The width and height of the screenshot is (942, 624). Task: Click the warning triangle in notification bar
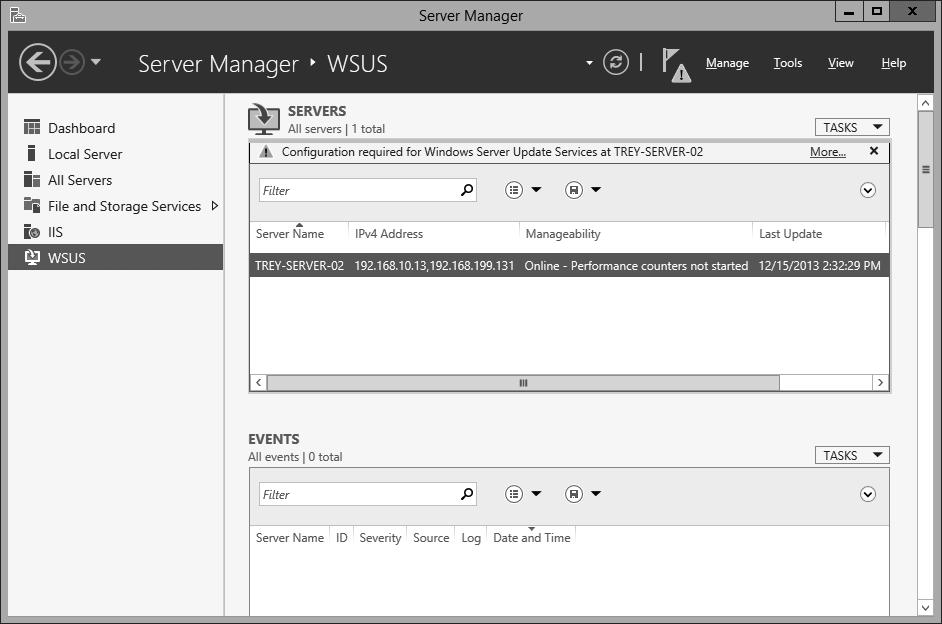click(266, 151)
